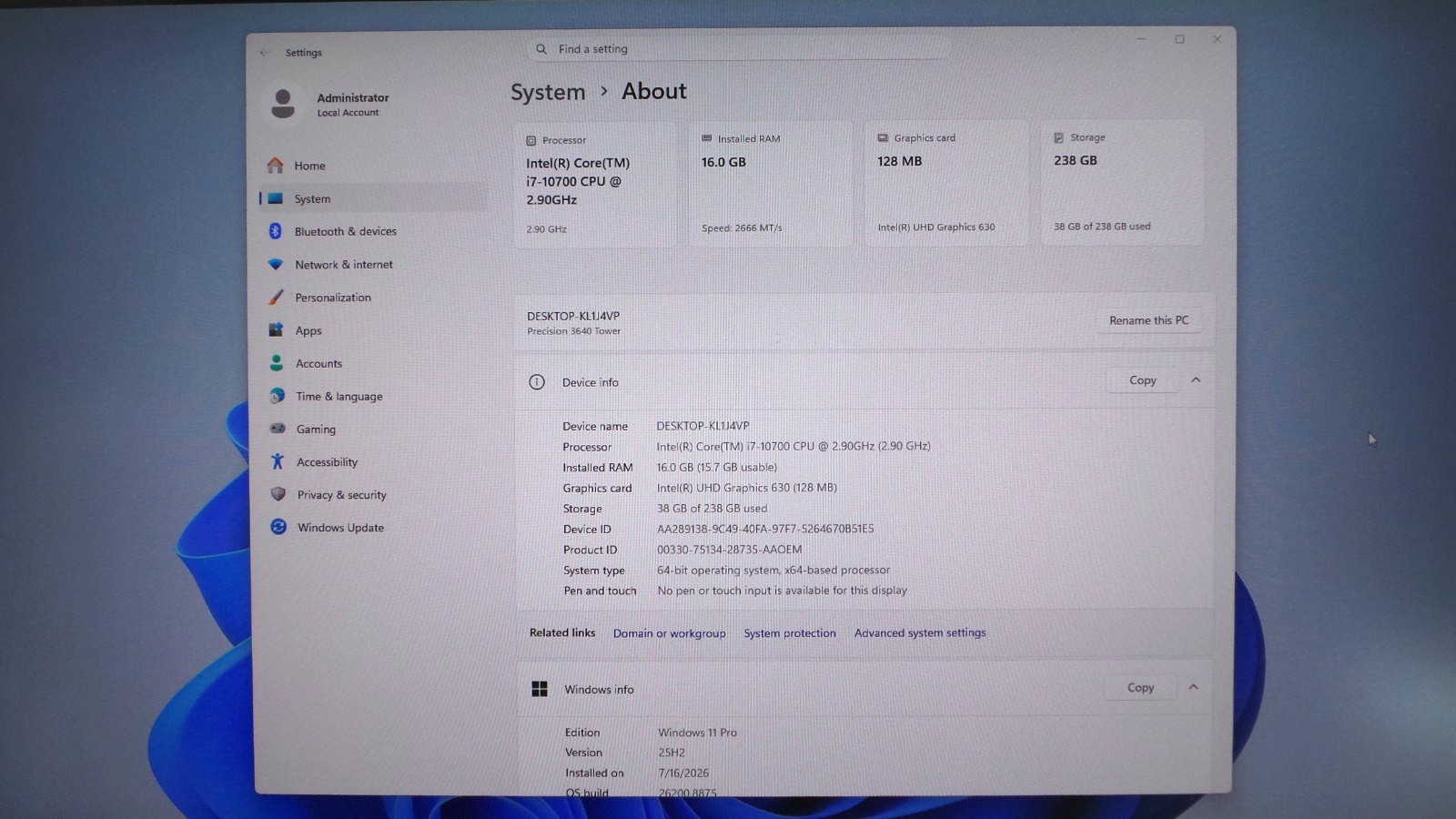Click the Gaming controller icon
The width and height of the screenshot is (1456, 819).
(x=278, y=429)
